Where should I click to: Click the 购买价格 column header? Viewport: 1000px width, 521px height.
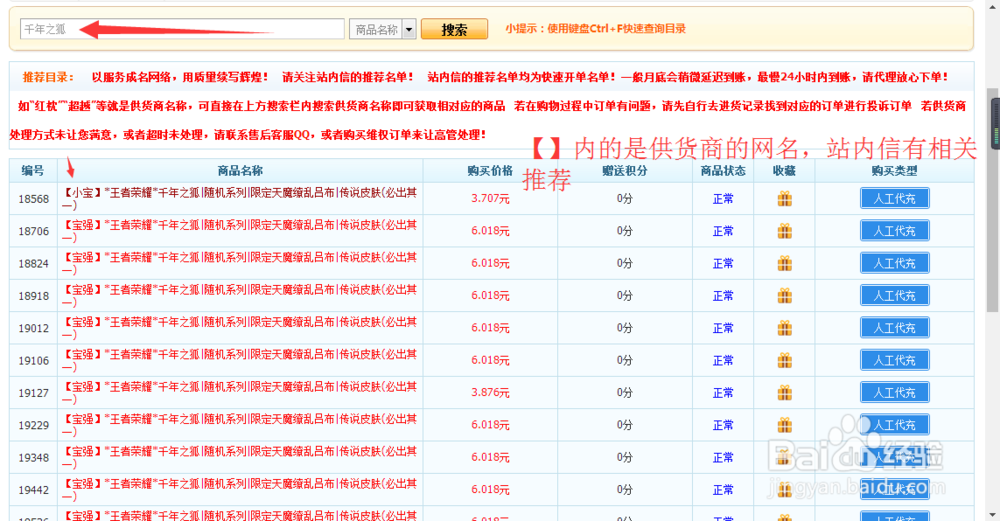(x=490, y=170)
